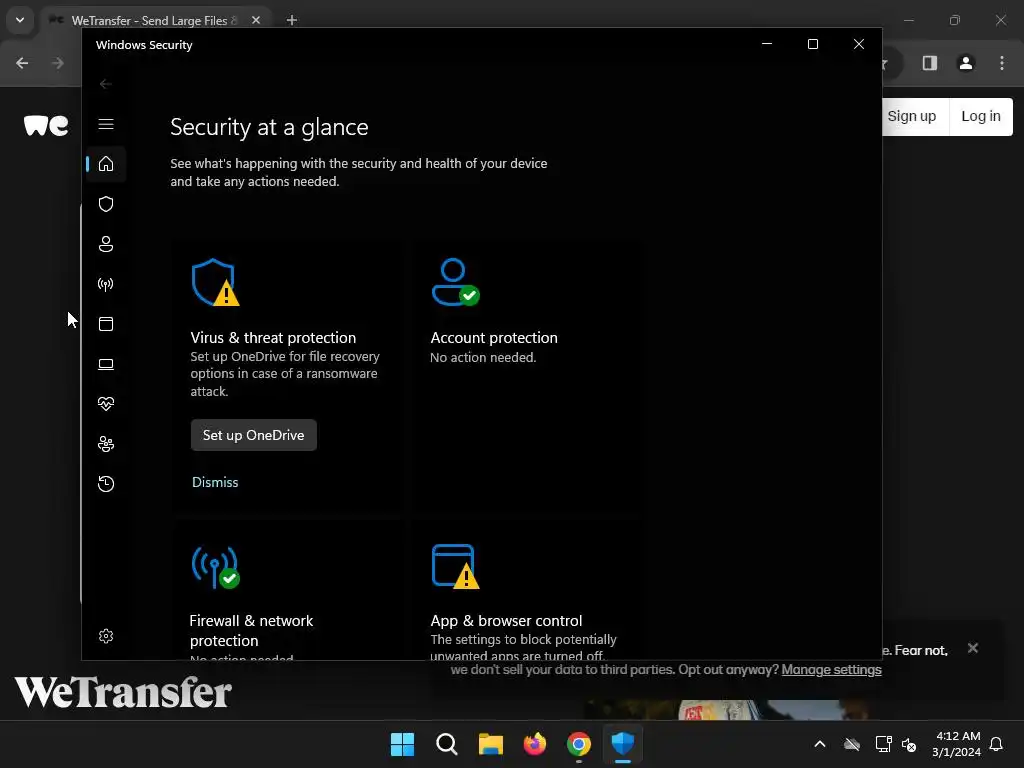Expand the hamburger navigation menu
This screenshot has width=1024, height=768.
pos(106,124)
